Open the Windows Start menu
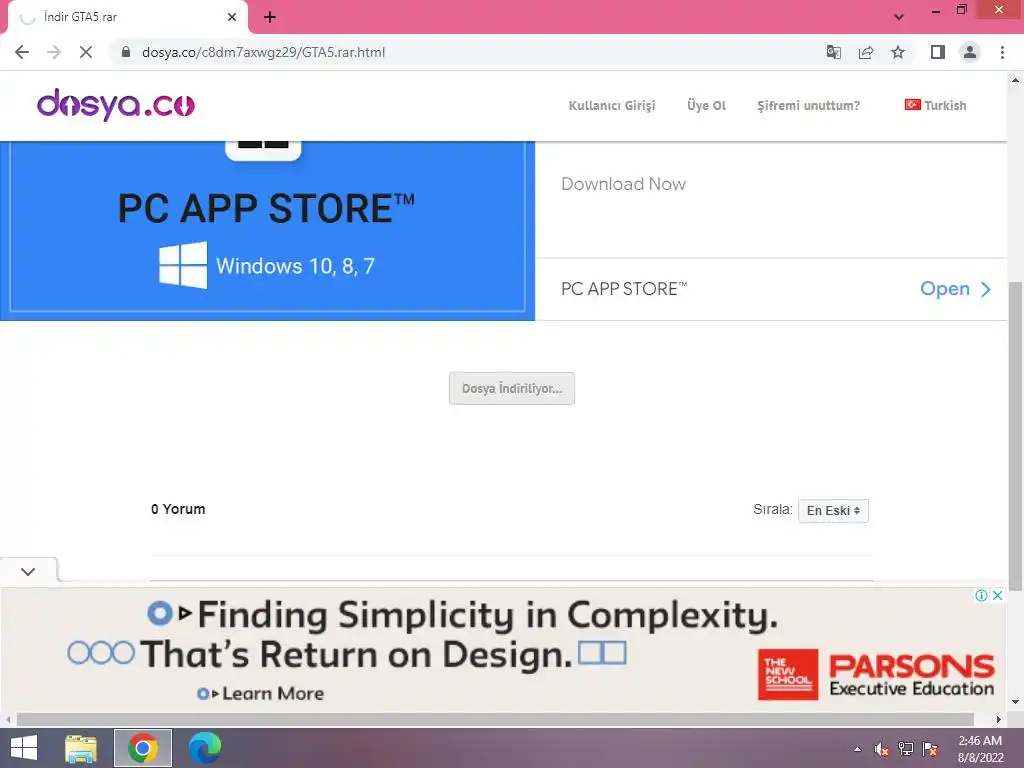 pos(24,748)
